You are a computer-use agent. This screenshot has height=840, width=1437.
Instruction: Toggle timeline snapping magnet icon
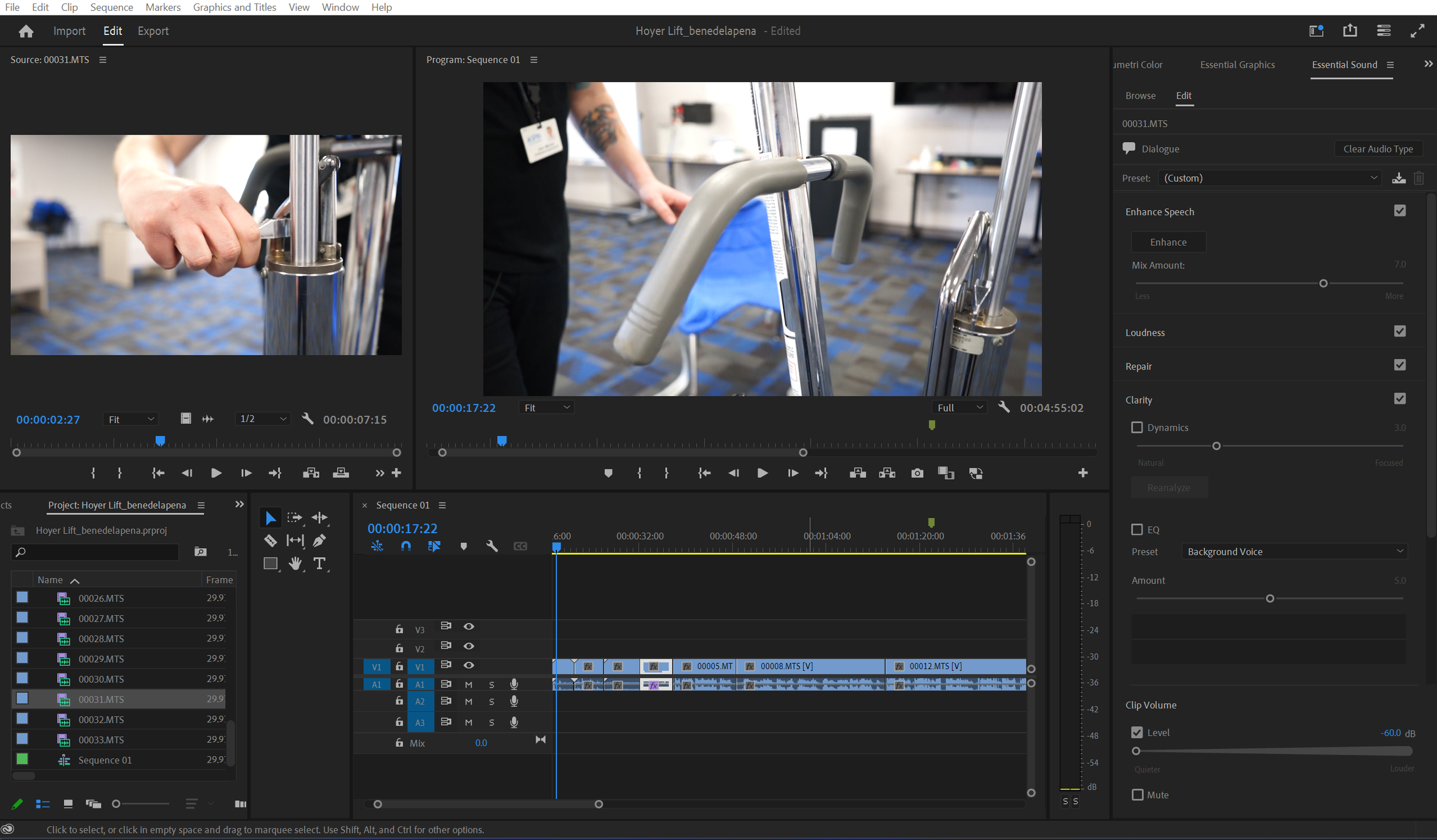406,546
